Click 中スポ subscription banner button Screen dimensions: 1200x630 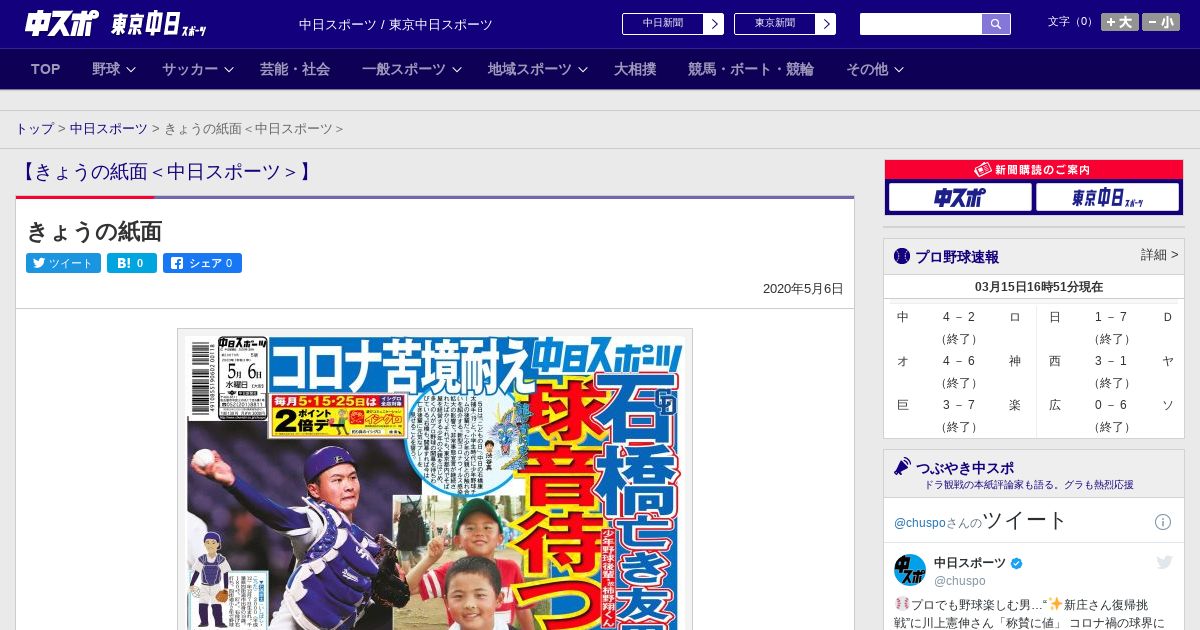pos(960,197)
